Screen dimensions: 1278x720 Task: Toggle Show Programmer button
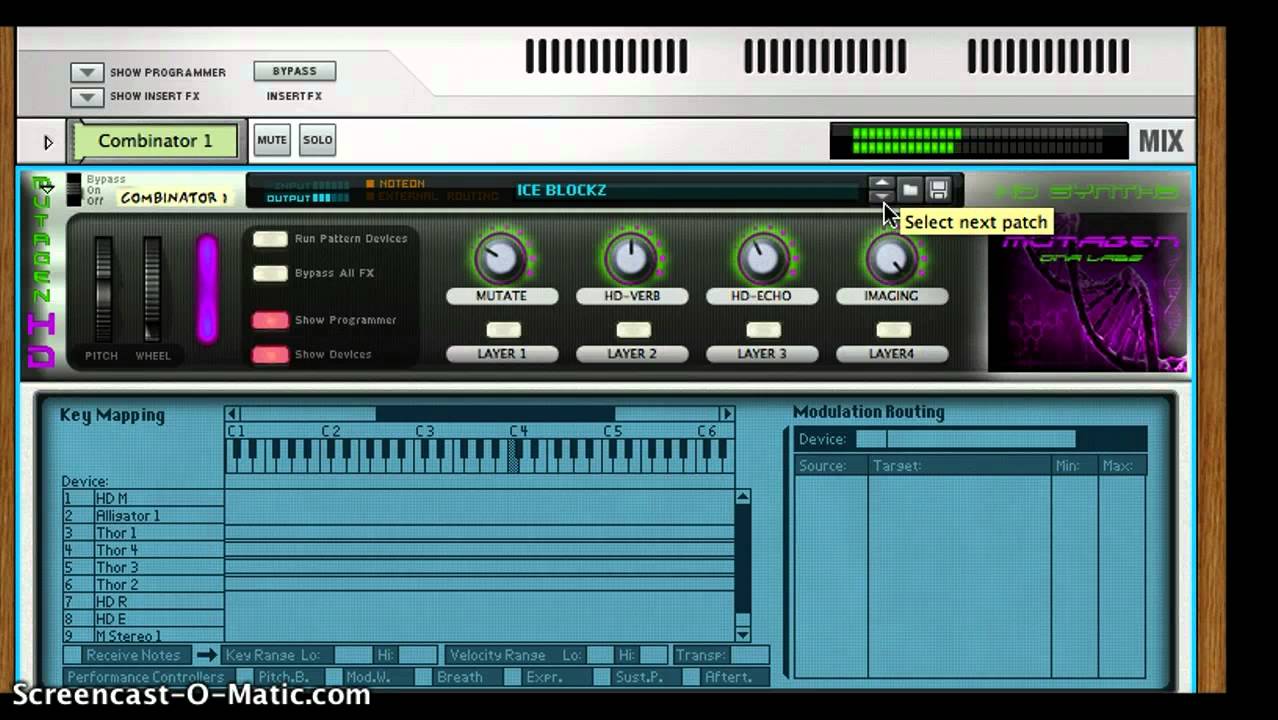pos(270,320)
